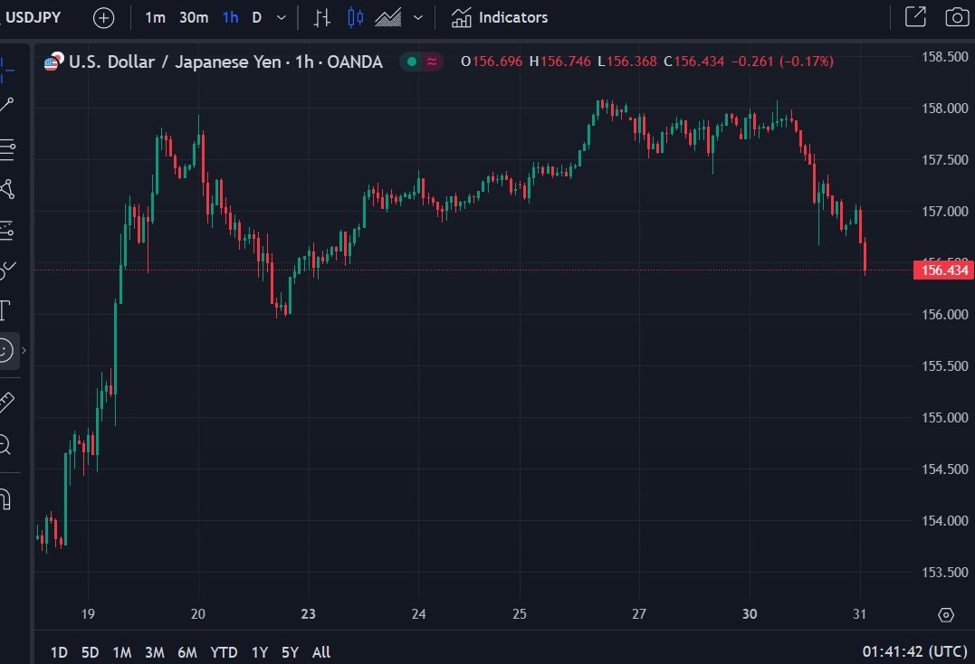Select the Fib retracement tool
The height and width of the screenshot is (664, 975).
7,150
